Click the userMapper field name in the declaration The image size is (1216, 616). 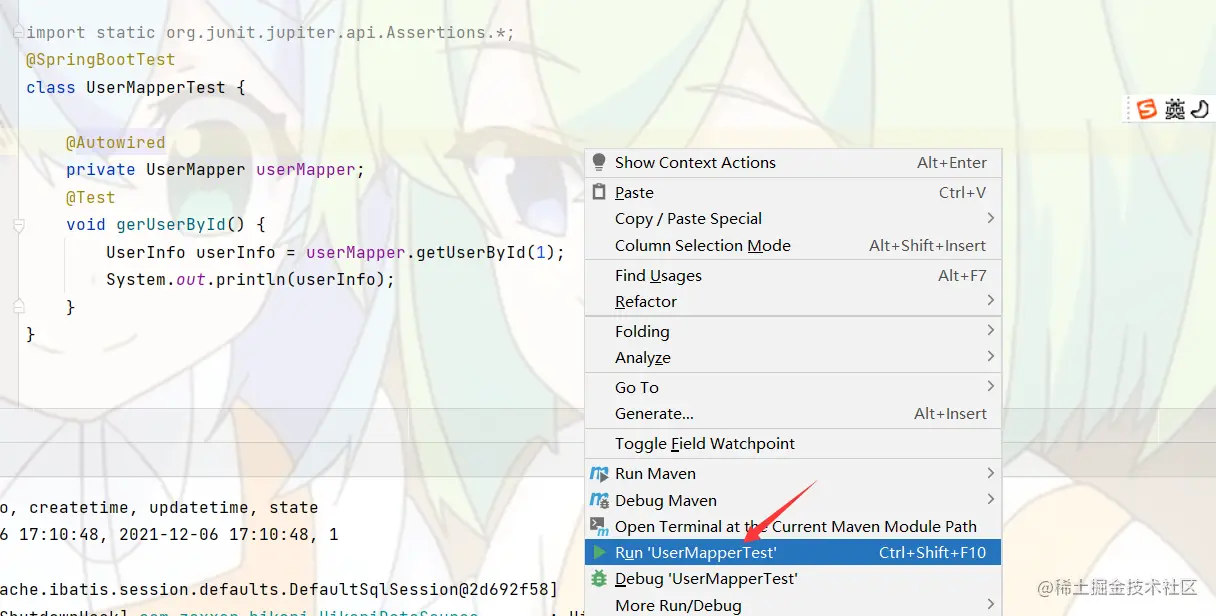(x=306, y=169)
